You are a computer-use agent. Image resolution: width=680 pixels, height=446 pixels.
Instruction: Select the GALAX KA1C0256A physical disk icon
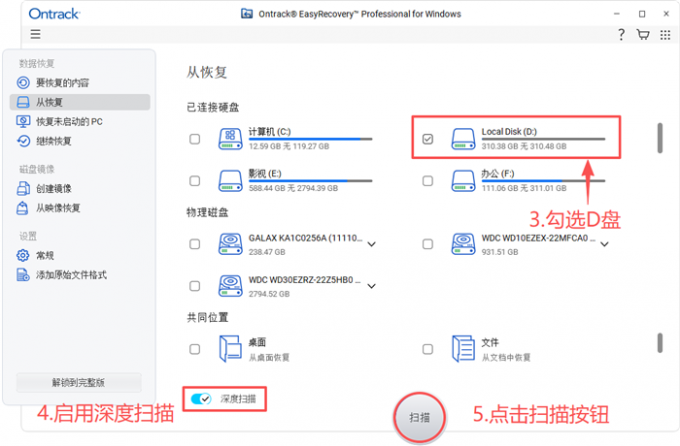click(230, 244)
